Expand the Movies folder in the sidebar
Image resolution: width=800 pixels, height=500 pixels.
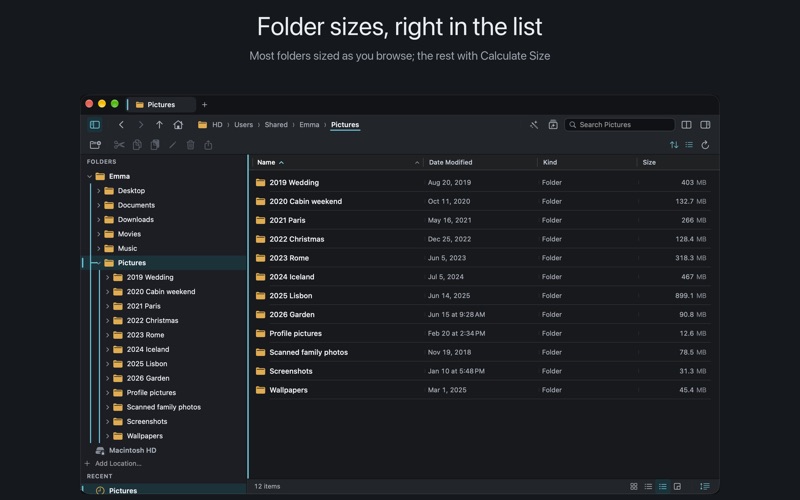(x=98, y=234)
